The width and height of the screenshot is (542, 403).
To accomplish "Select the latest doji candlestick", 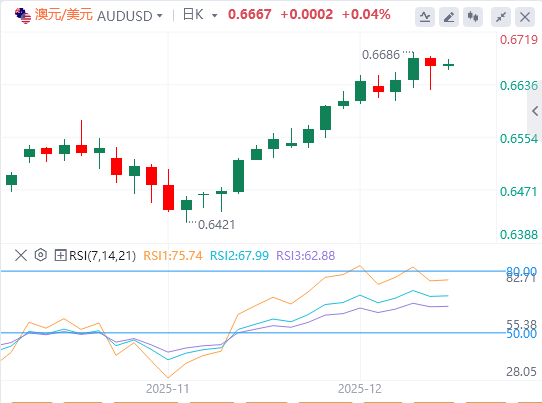I will click(x=448, y=65).
